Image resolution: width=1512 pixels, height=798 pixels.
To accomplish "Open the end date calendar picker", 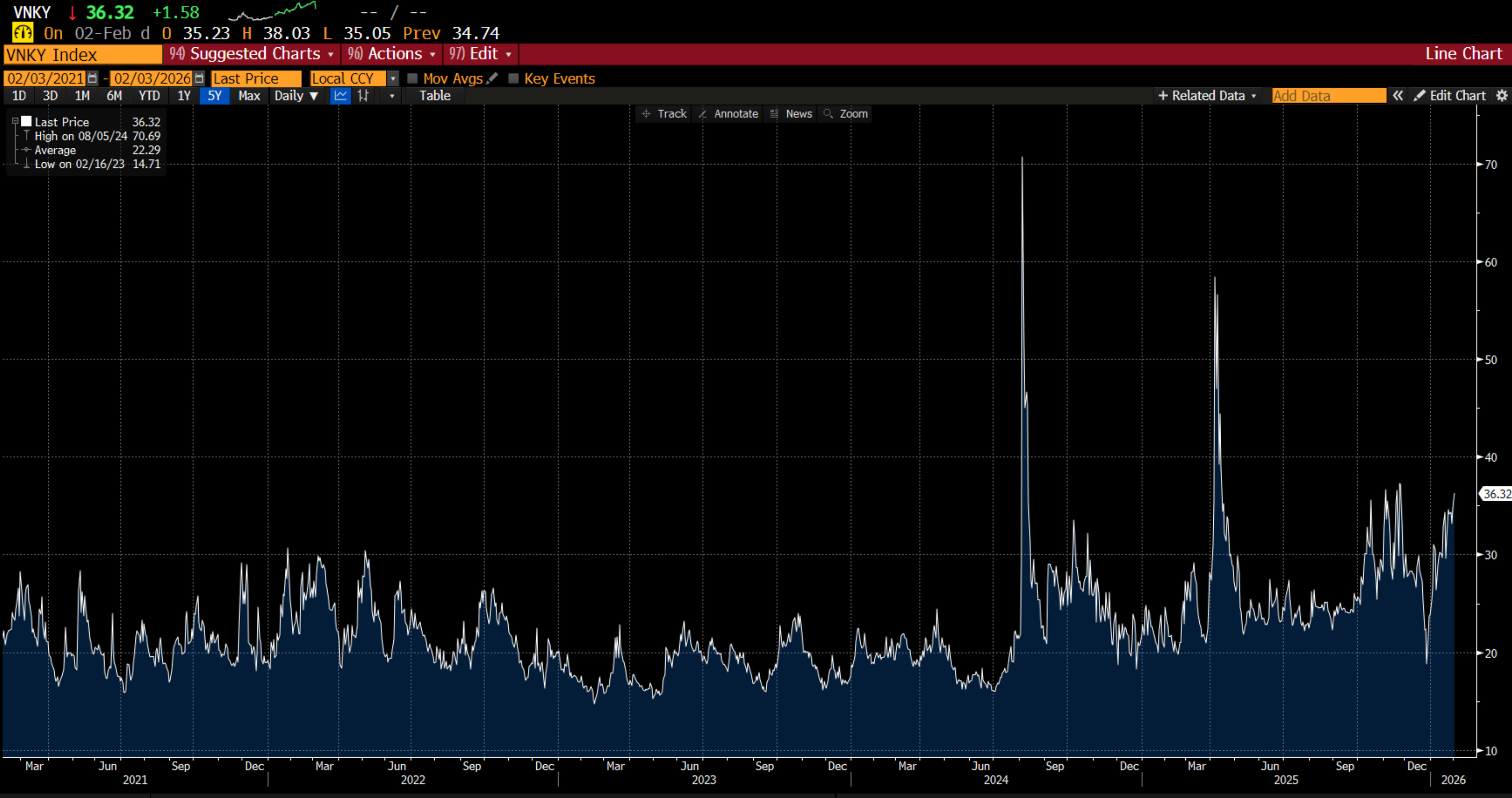I will (199, 78).
